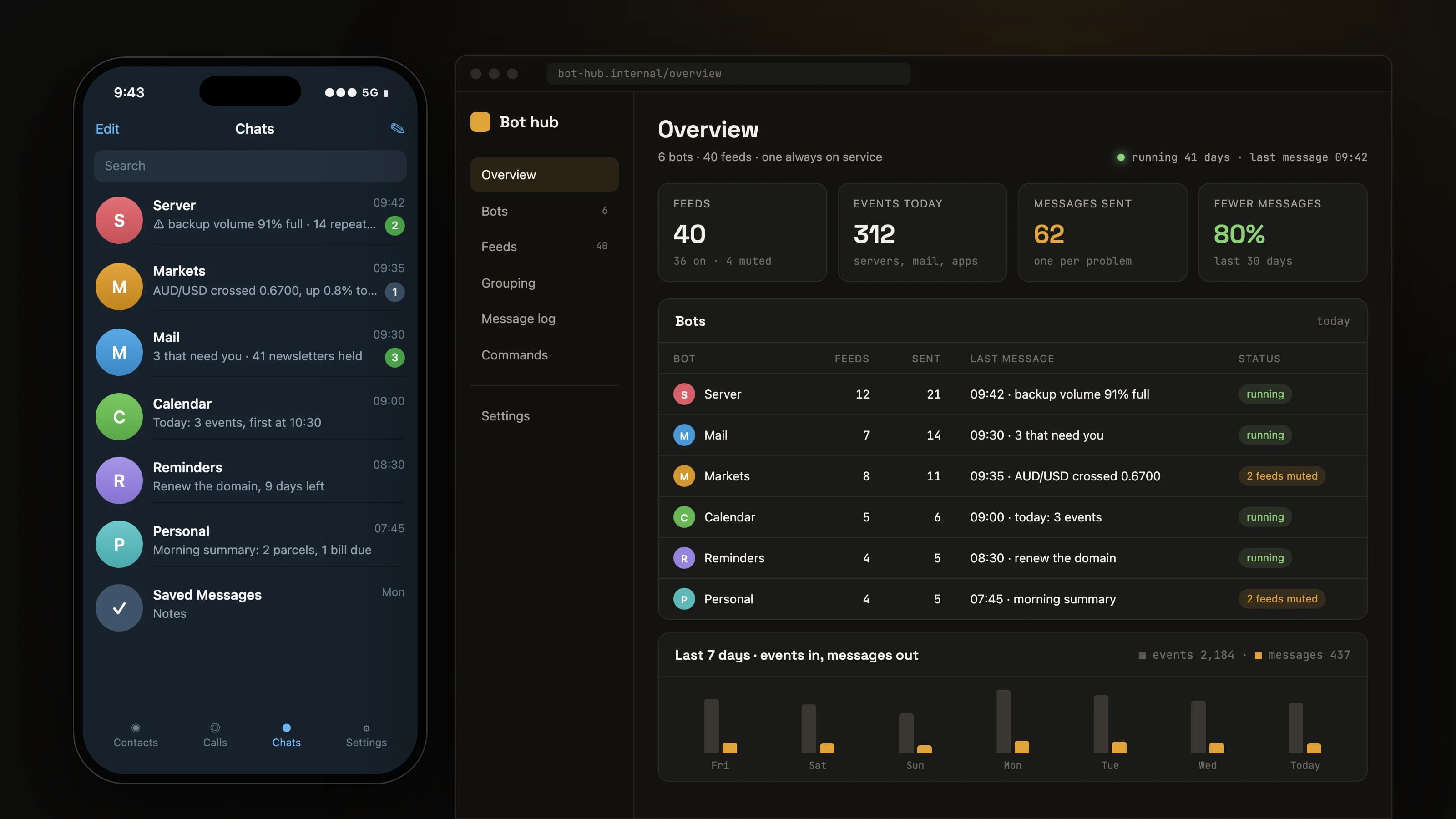The image size is (1456, 819).
Task: Go to Grouping in sidebar
Action: (544, 283)
